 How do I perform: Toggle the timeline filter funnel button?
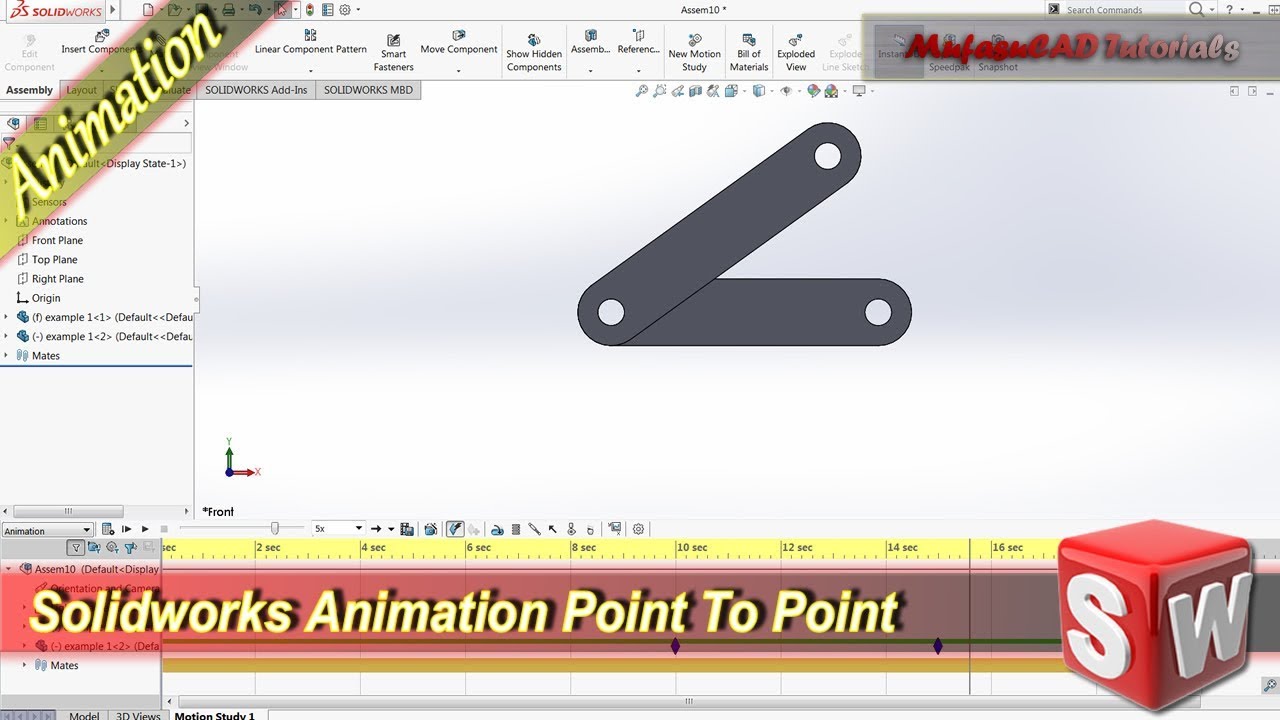click(x=76, y=547)
